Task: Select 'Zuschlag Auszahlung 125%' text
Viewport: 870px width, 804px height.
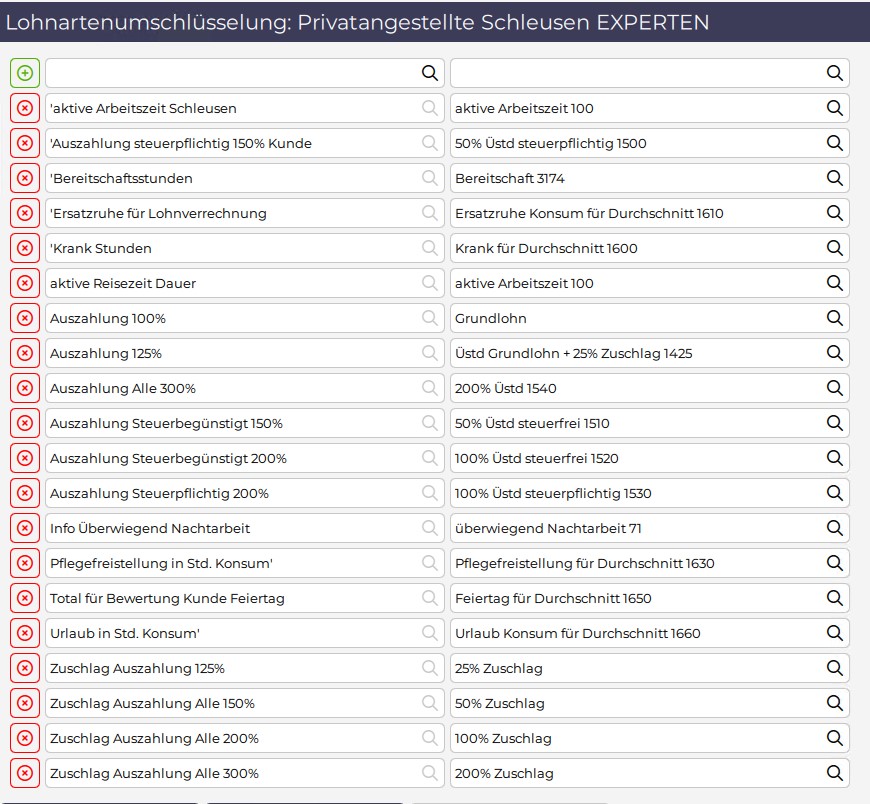Action: tap(137, 668)
